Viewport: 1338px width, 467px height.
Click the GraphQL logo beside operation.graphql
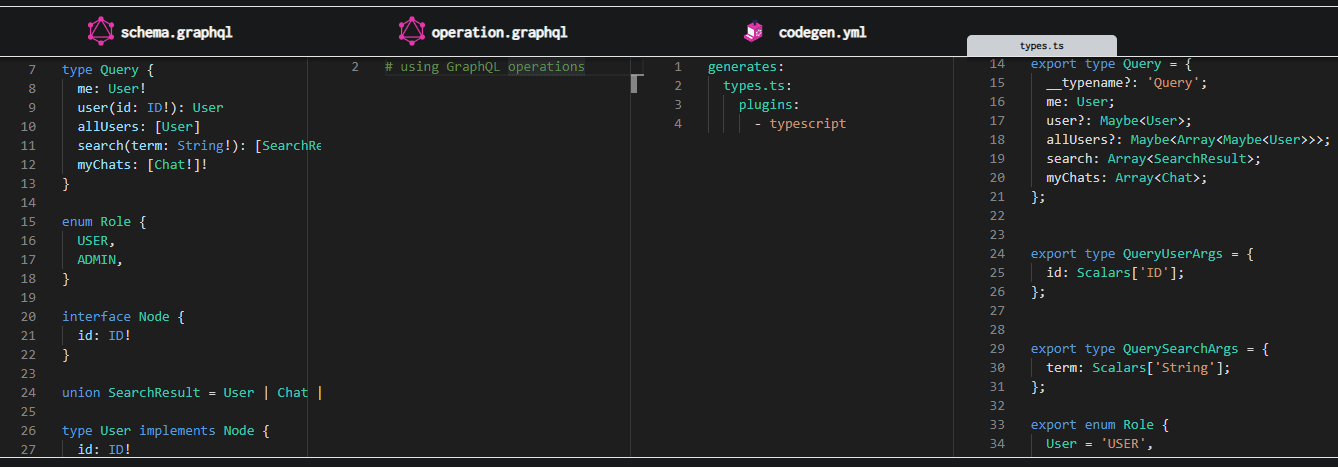(412, 32)
